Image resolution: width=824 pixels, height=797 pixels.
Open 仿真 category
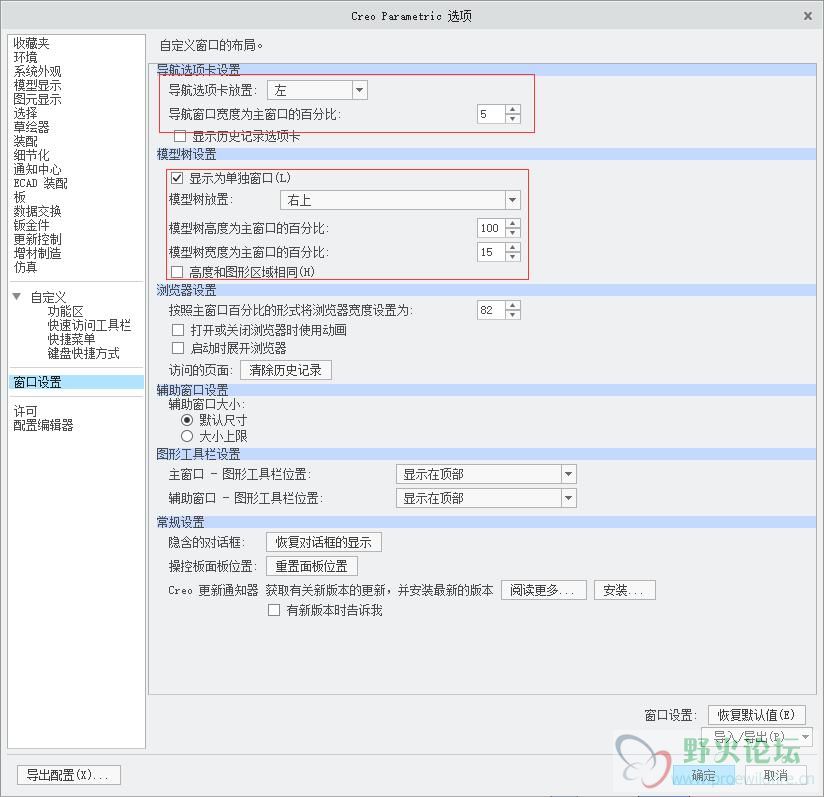pyautogui.click(x=25, y=267)
